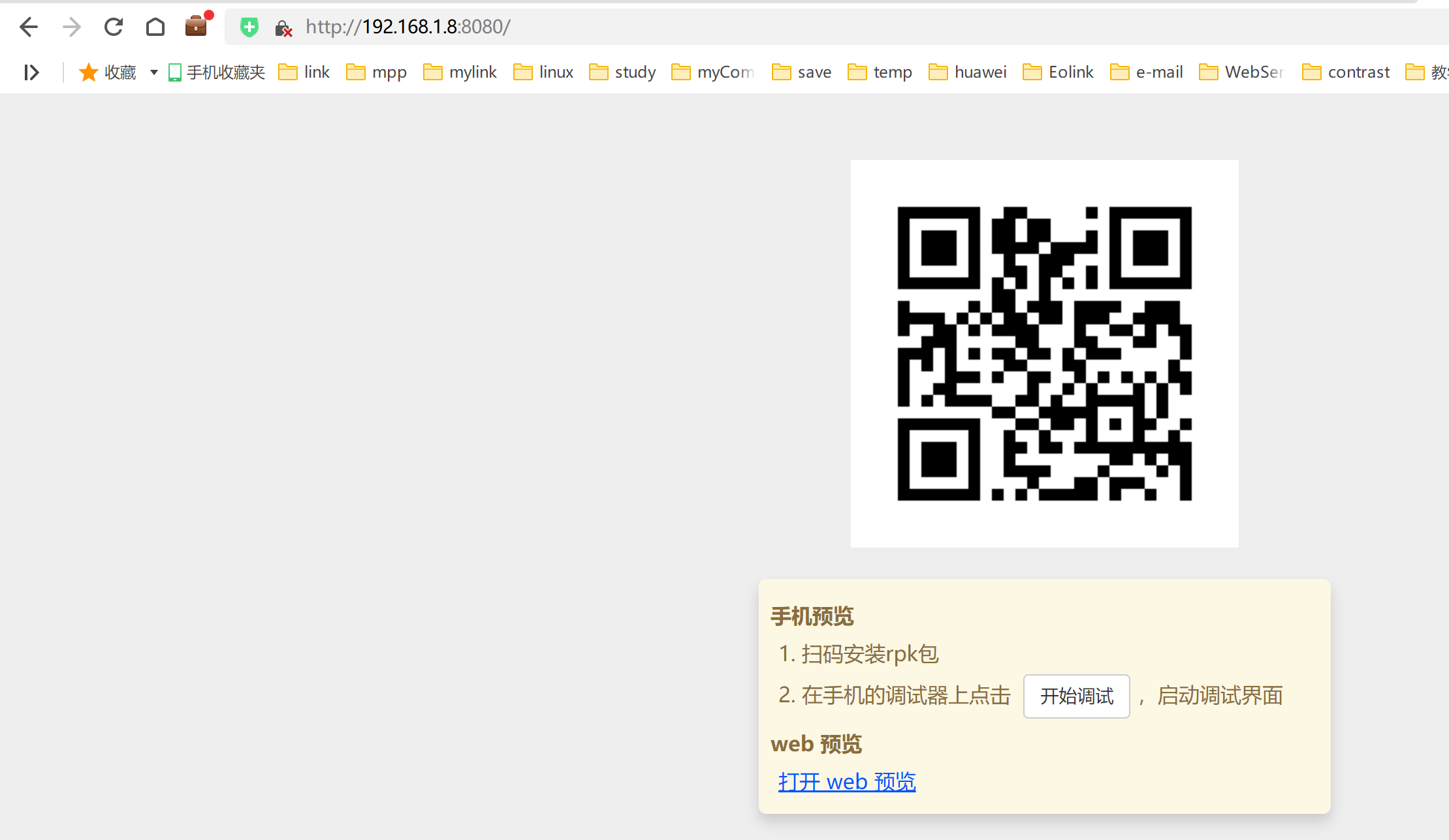Click the QR code image
The width and height of the screenshot is (1449, 840).
(x=1044, y=353)
